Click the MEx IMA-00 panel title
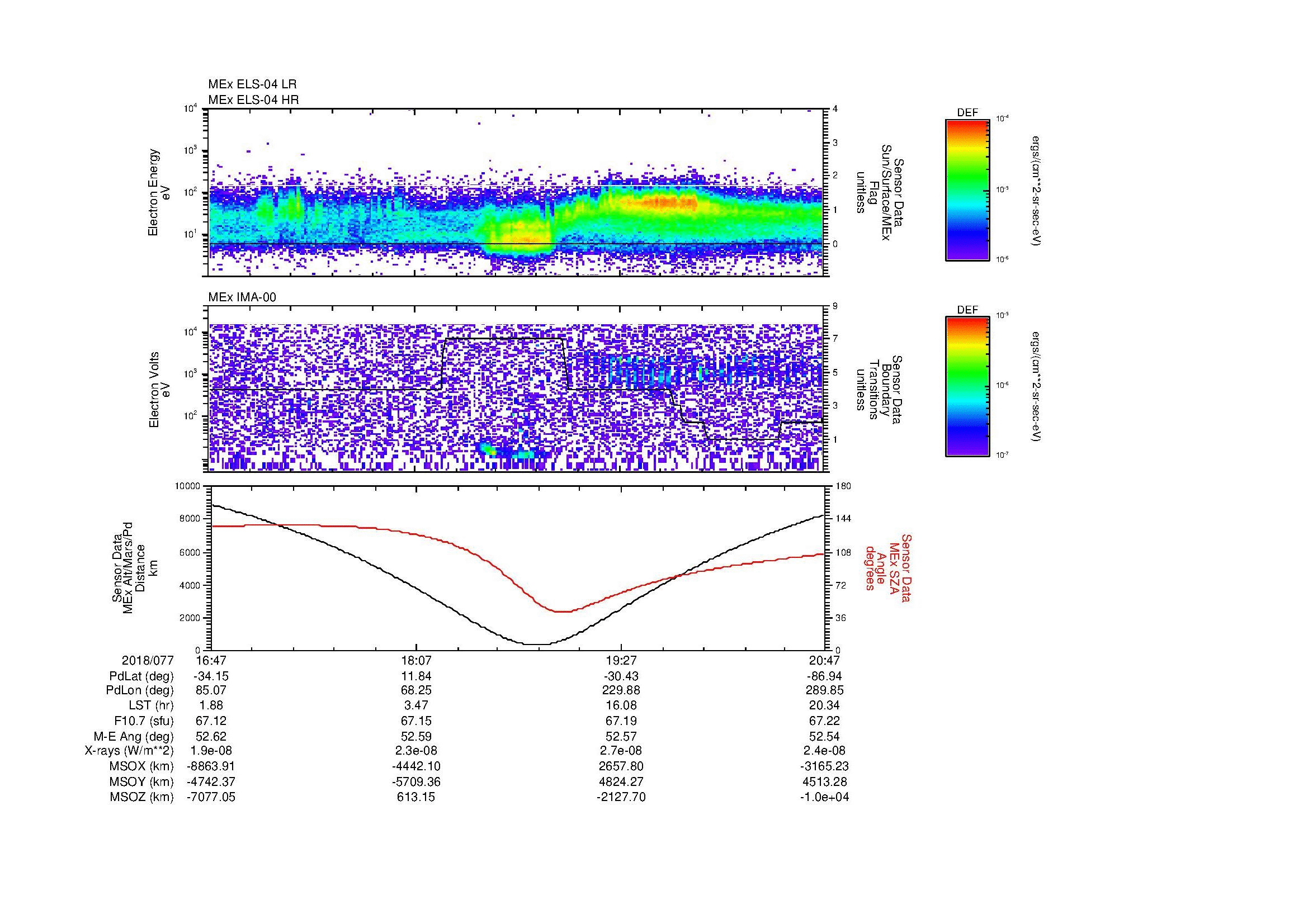 click(x=242, y=297)
